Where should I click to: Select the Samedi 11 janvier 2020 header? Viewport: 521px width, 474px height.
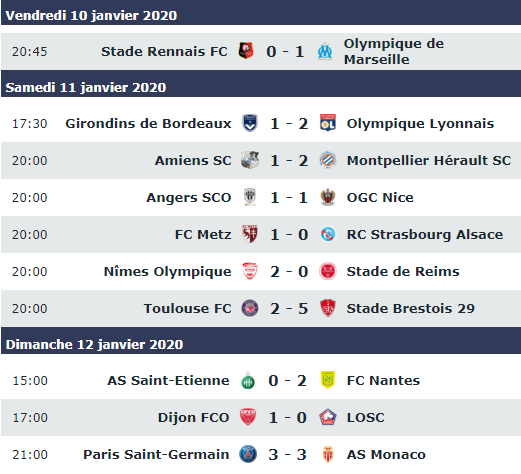pos(261,87)
